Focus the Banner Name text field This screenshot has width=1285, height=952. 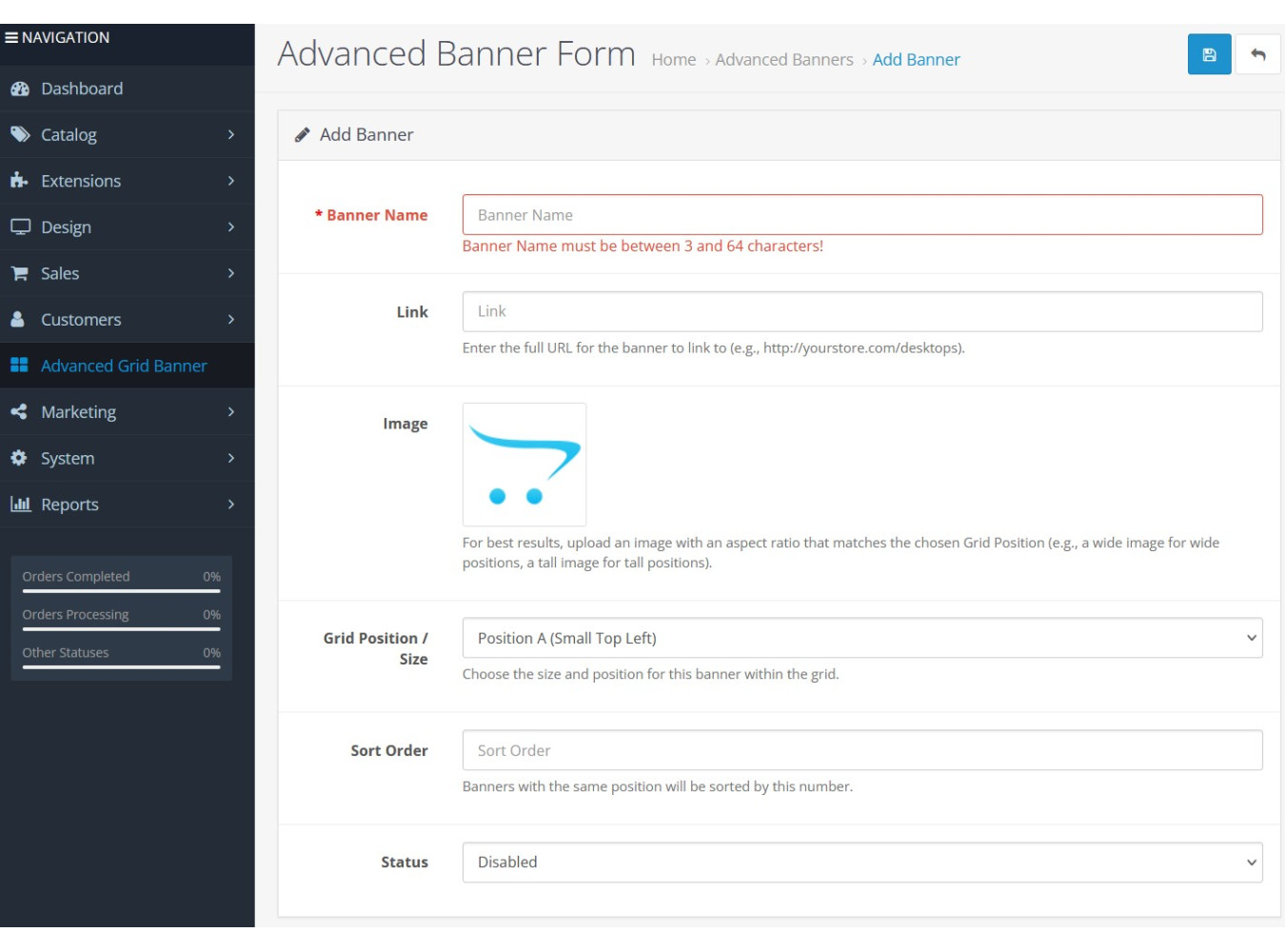[861, 215]
